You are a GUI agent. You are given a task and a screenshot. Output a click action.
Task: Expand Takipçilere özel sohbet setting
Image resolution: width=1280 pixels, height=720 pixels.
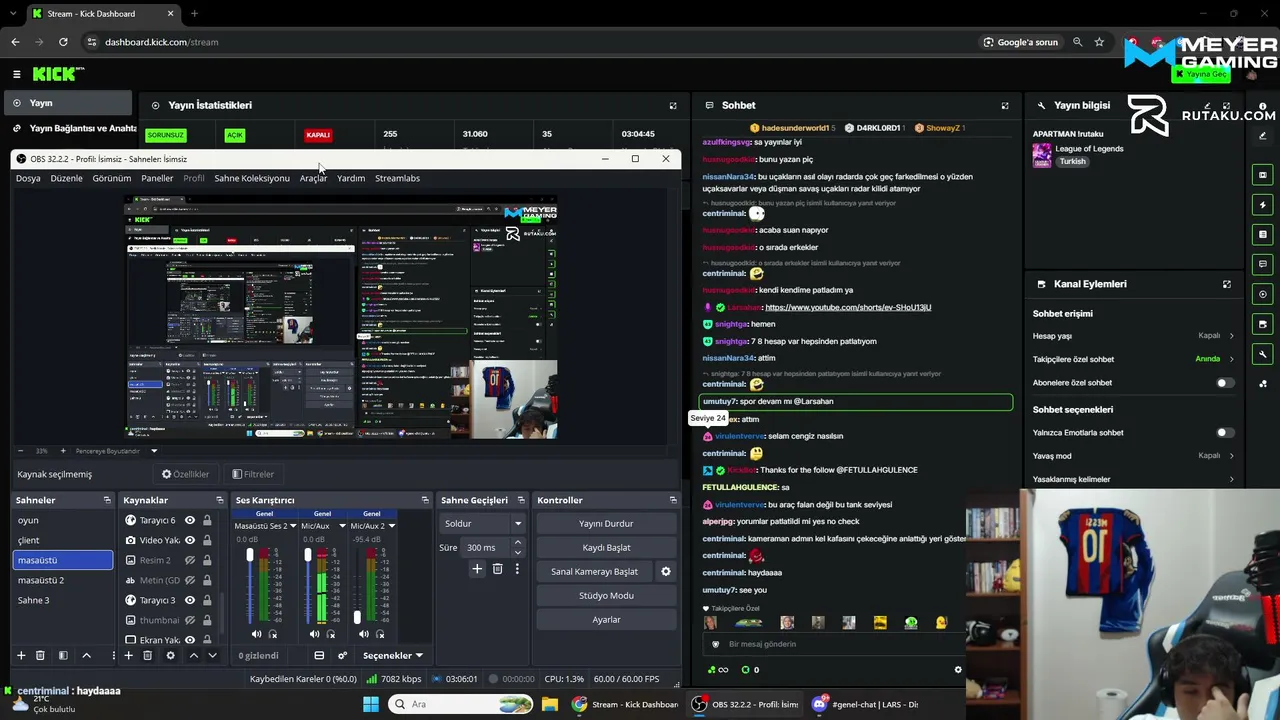coord(1134,359)
